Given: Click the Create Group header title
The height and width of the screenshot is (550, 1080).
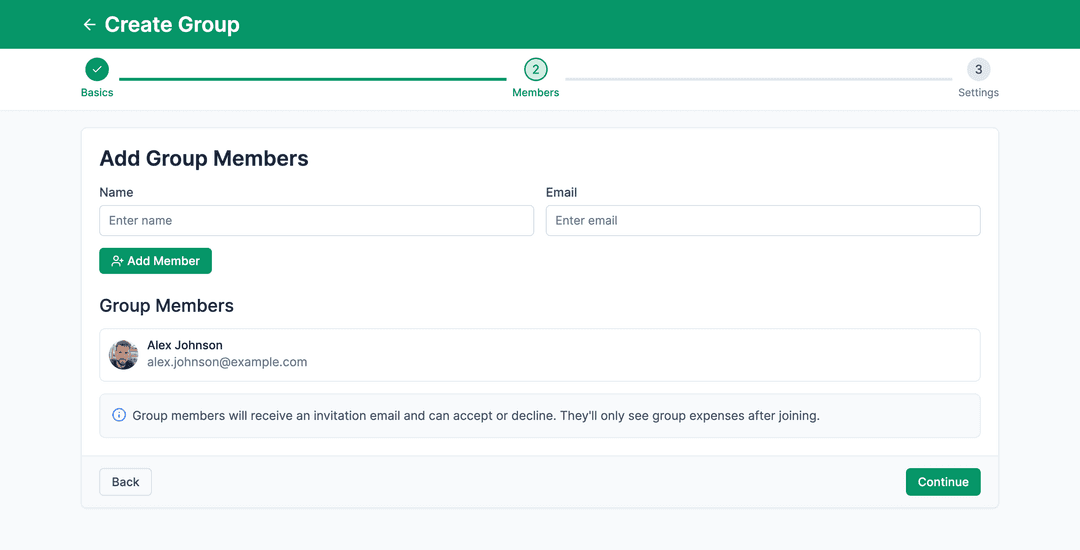Looking at the screenshot, I should click(172, 25).
